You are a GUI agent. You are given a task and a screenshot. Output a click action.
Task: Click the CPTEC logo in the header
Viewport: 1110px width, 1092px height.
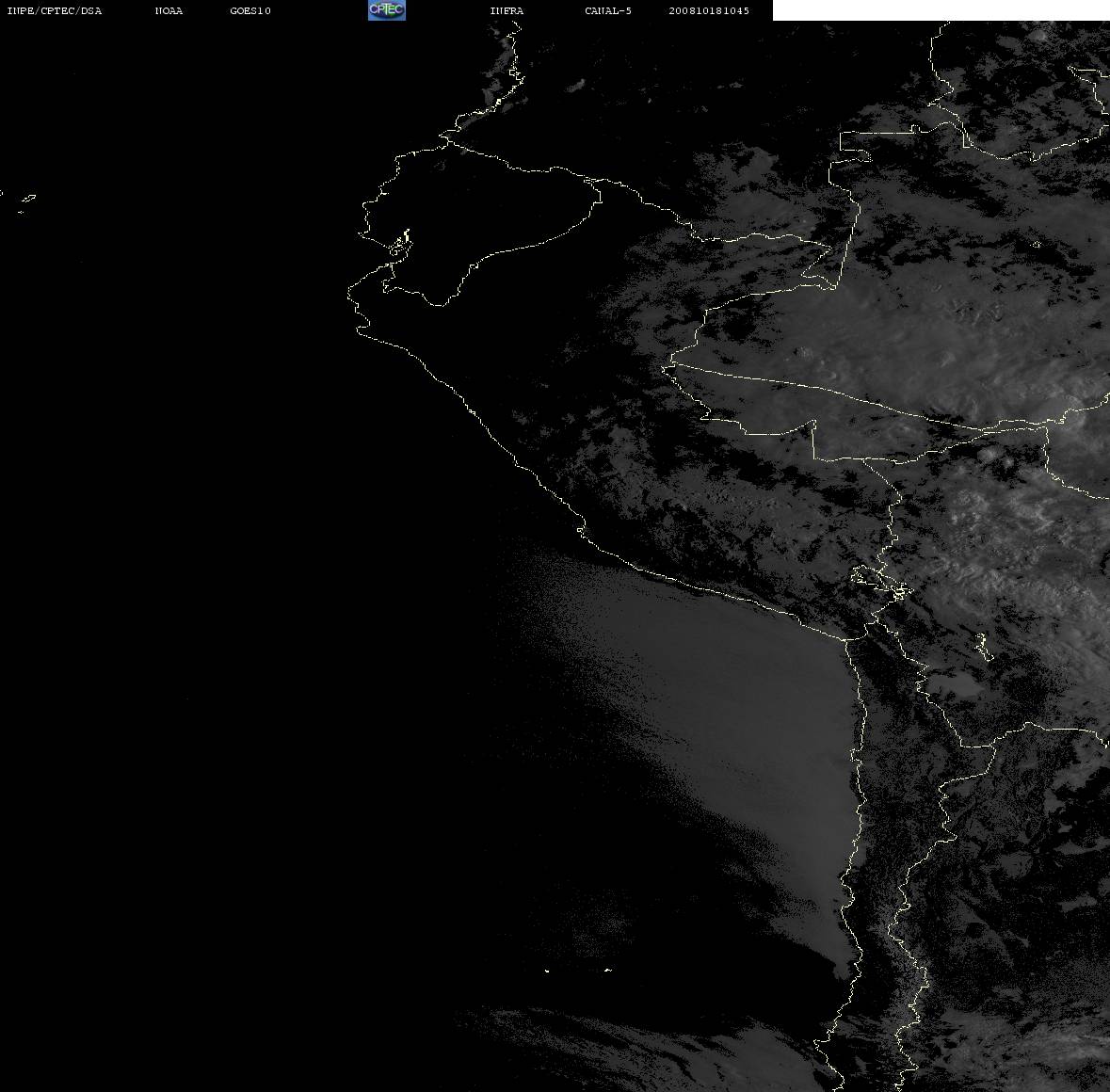387,10
